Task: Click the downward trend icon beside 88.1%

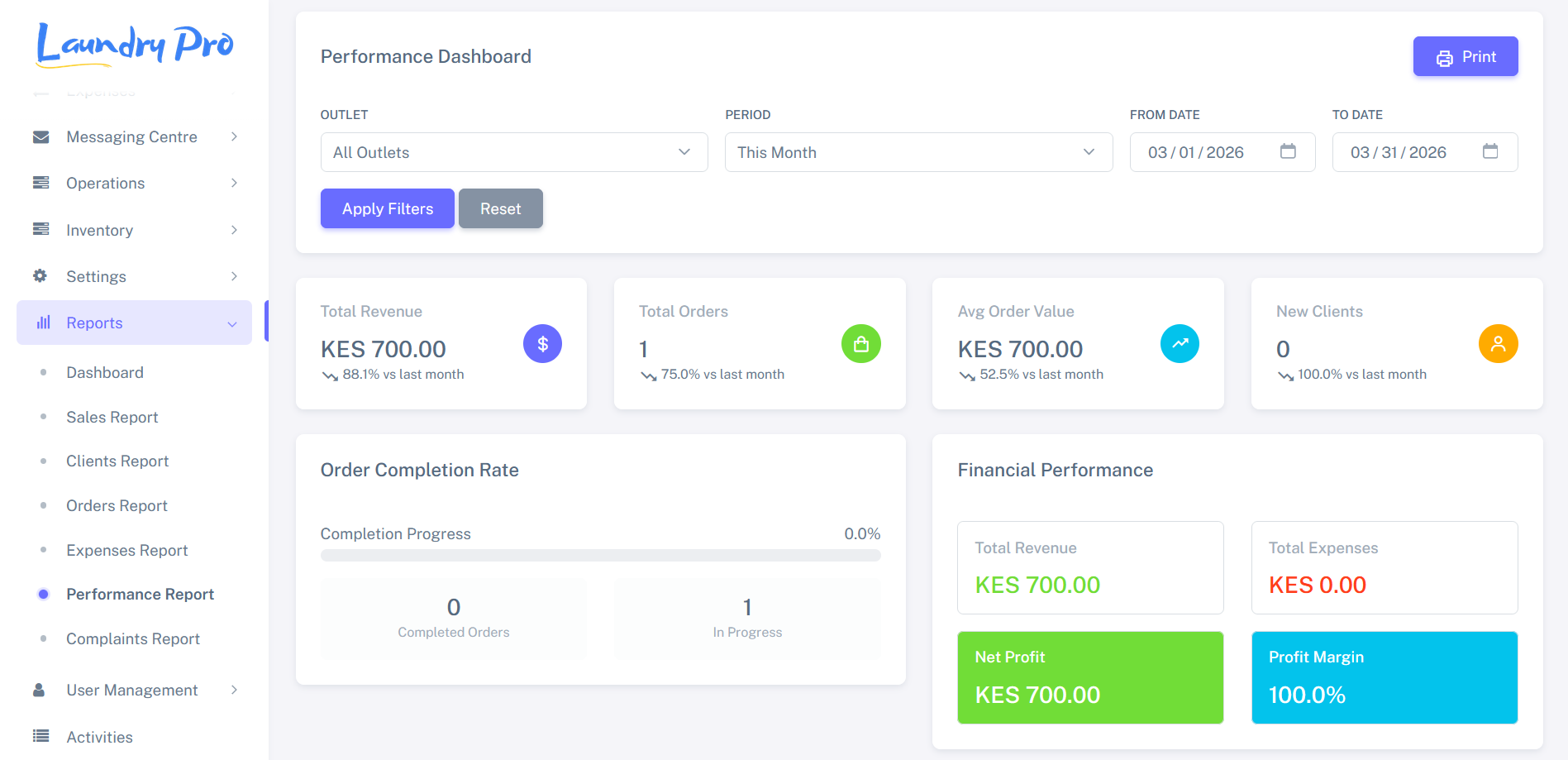Action: (330, 375)
